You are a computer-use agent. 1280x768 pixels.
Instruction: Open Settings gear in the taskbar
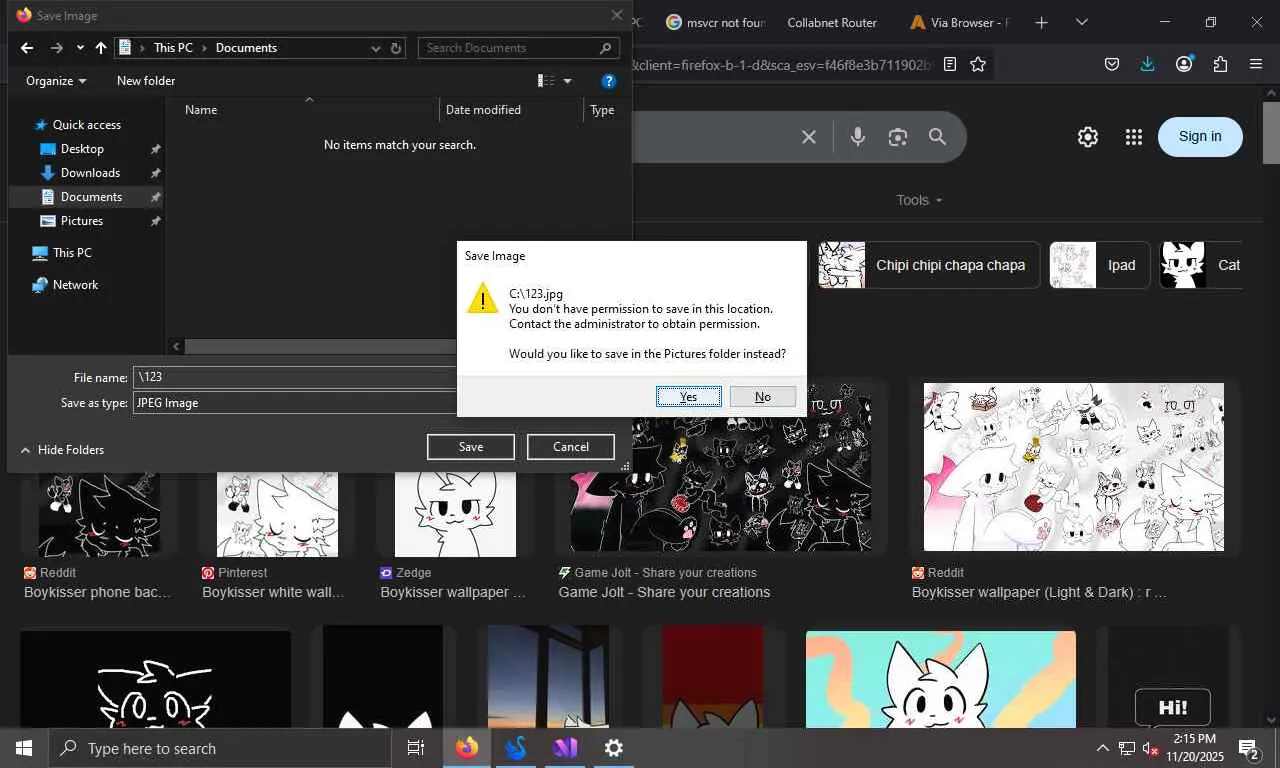pos(614,748)
